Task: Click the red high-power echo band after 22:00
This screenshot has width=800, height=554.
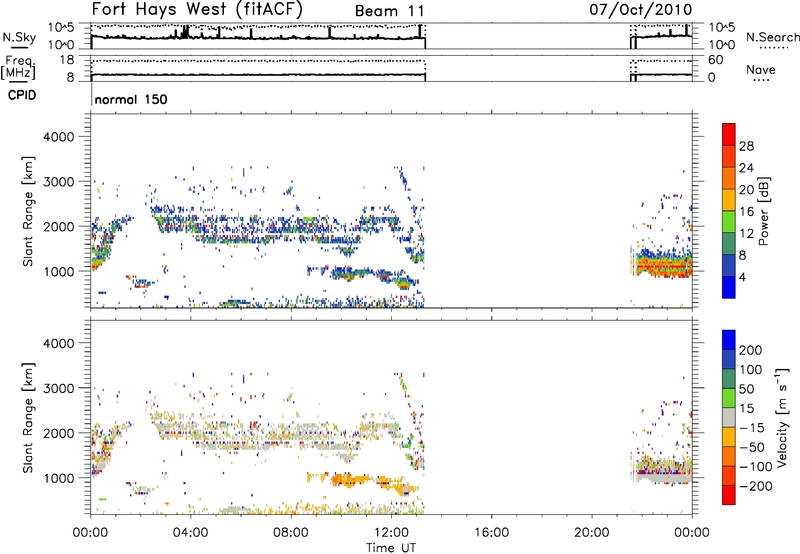Action: click(x=663, y=266)
